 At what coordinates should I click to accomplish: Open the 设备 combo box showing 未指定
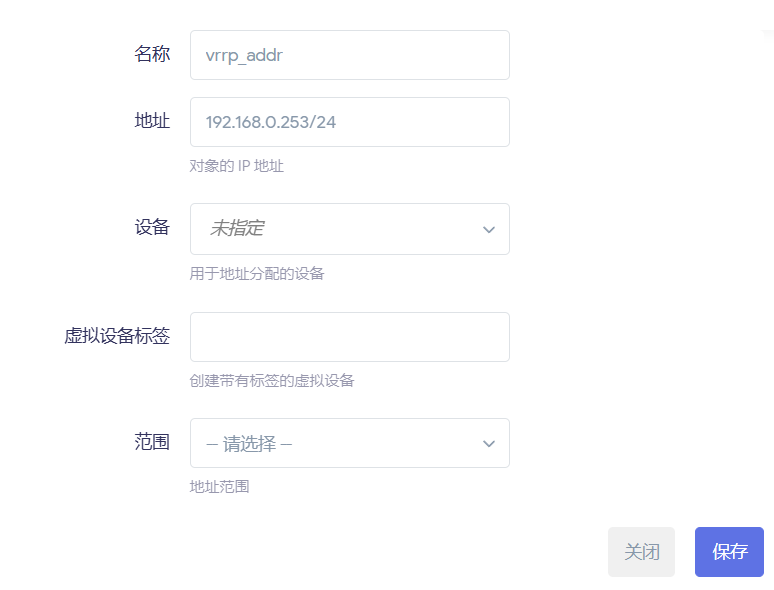click(x=349, y=229)
